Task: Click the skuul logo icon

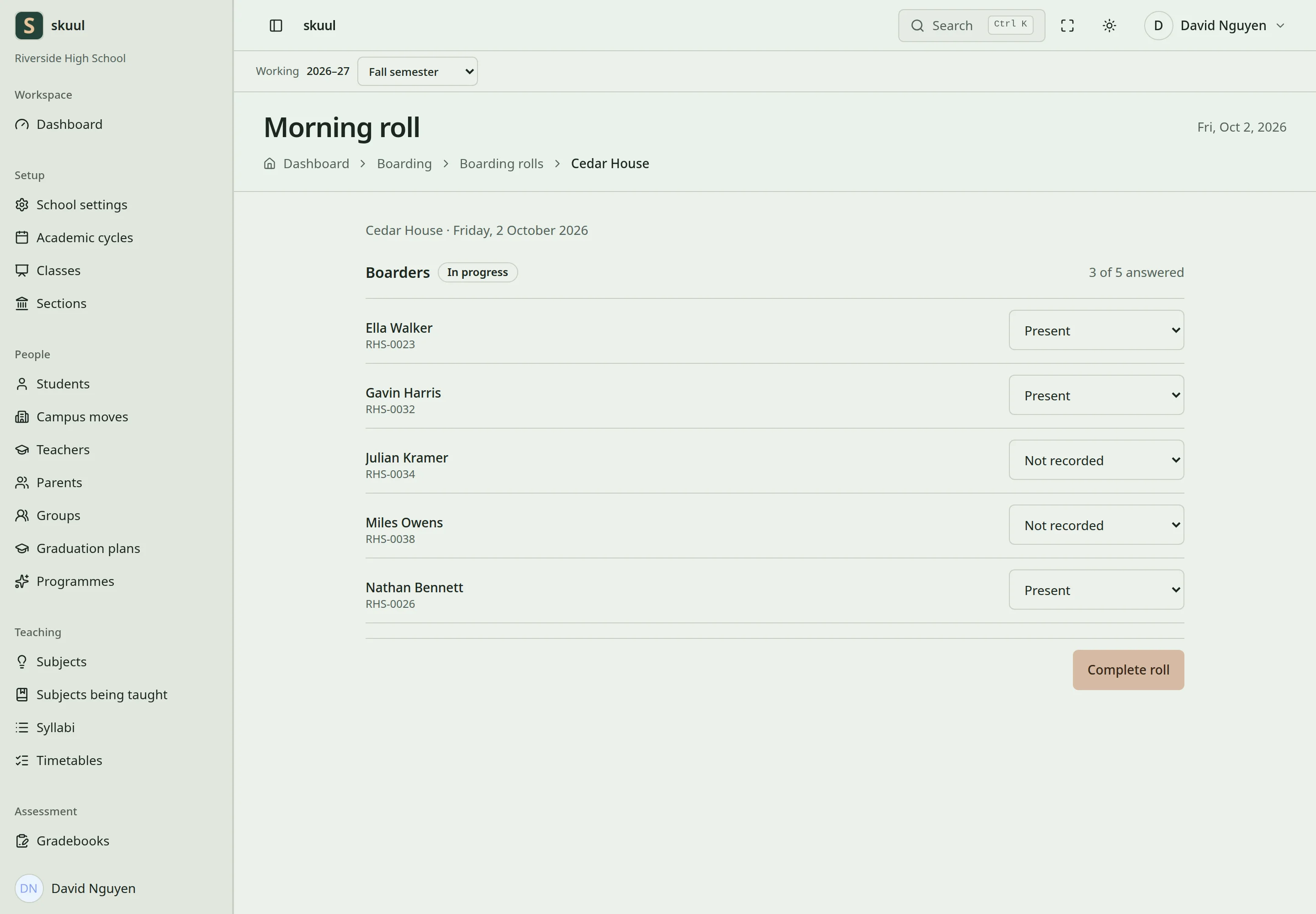Action: point(29,25)
